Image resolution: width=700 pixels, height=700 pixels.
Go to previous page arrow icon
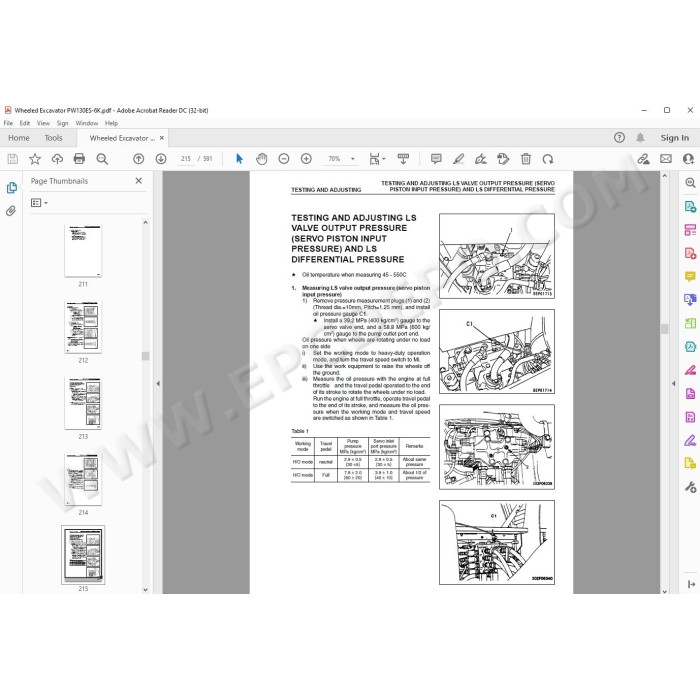138,159
